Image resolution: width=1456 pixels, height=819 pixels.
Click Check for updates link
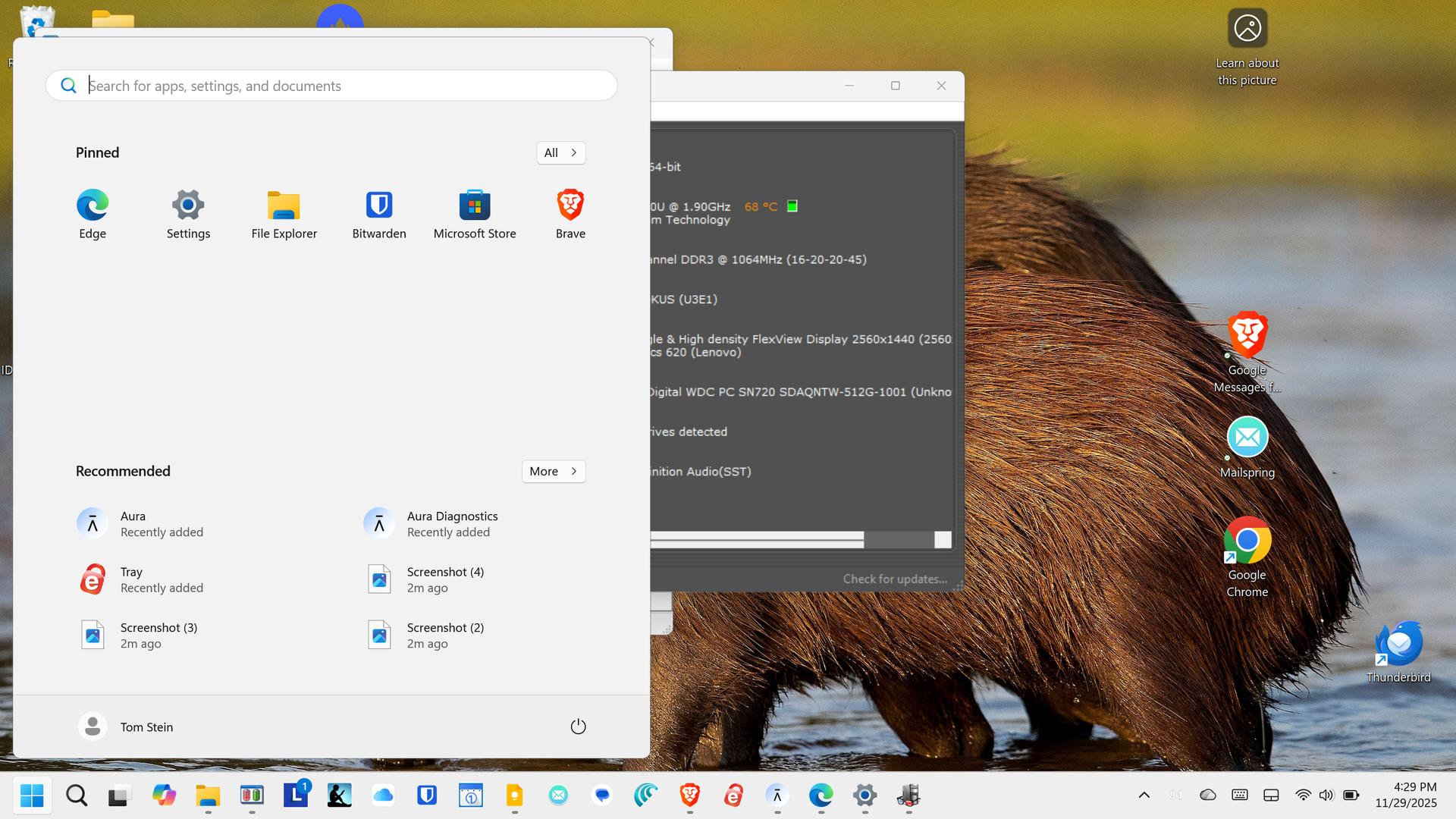tap(895, 579)
